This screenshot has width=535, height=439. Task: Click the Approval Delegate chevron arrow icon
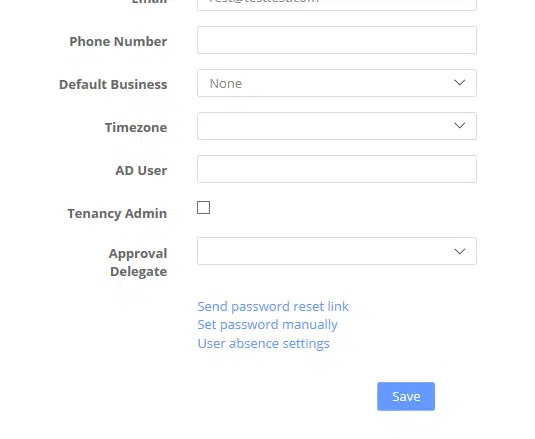coord(460,252)
